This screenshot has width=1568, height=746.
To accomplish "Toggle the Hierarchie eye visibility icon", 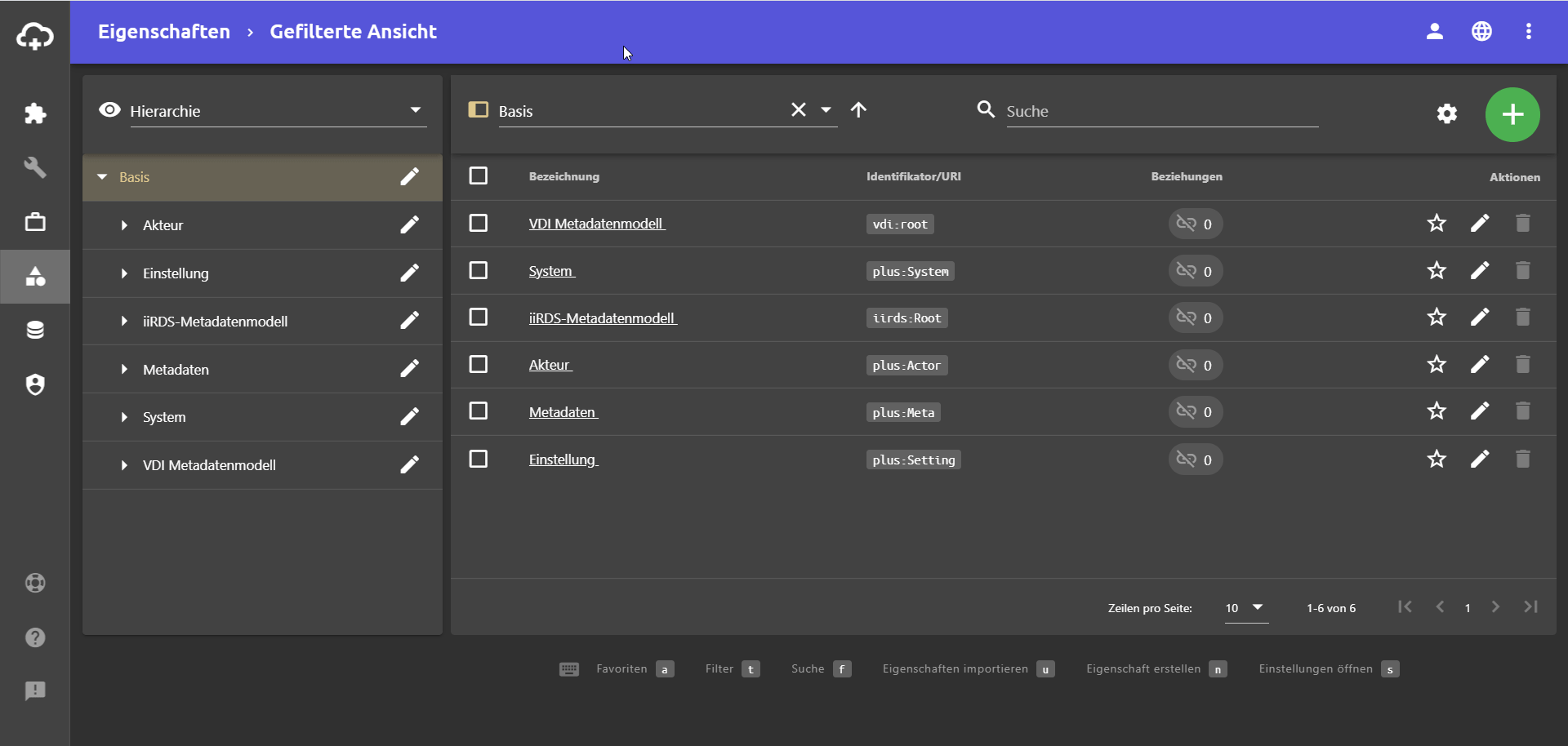I will click(x=109, y=109).
